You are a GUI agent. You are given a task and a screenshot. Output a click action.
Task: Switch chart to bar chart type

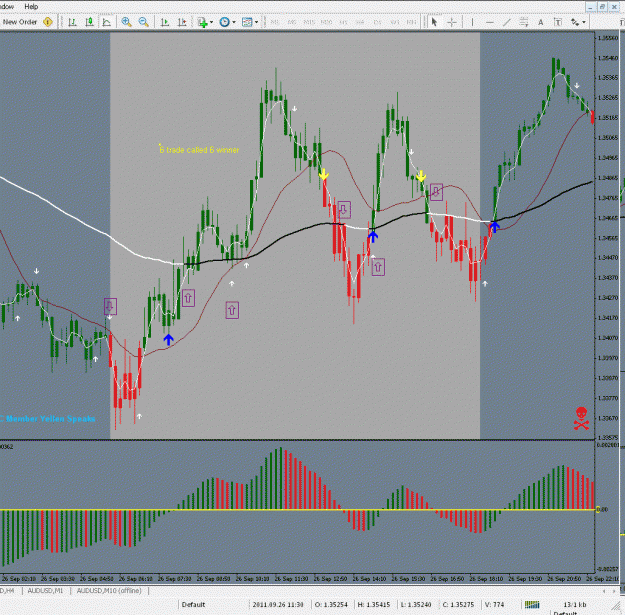click(x=72, y=22)
